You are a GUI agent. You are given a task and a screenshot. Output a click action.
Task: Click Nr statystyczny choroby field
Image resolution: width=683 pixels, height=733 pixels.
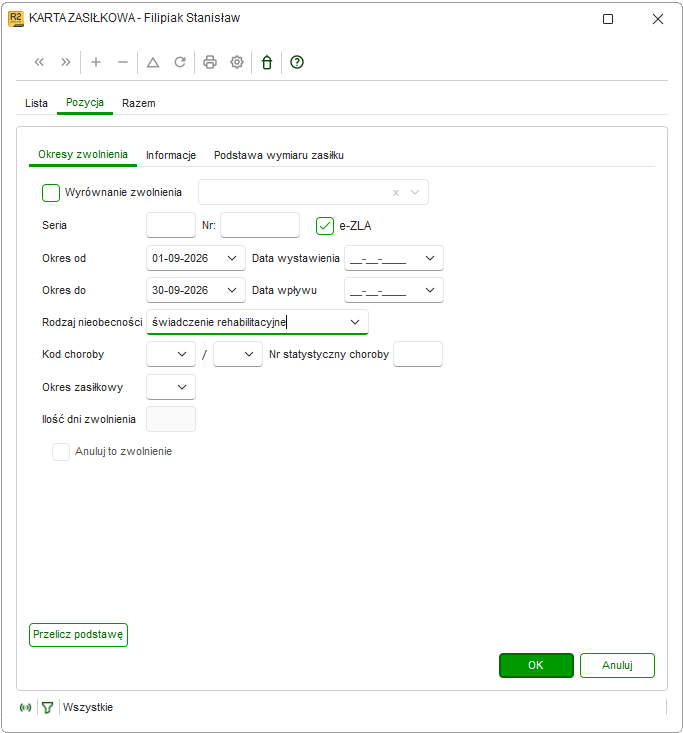pos(418,354)
